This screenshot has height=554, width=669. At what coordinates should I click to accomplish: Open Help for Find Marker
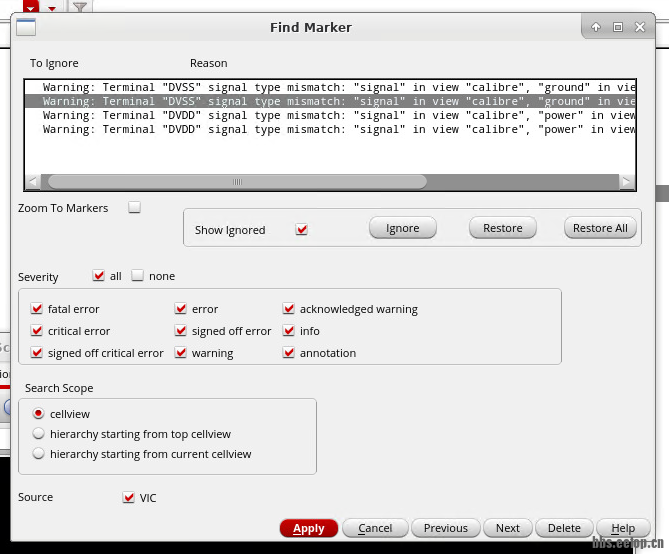click(623, 528)
